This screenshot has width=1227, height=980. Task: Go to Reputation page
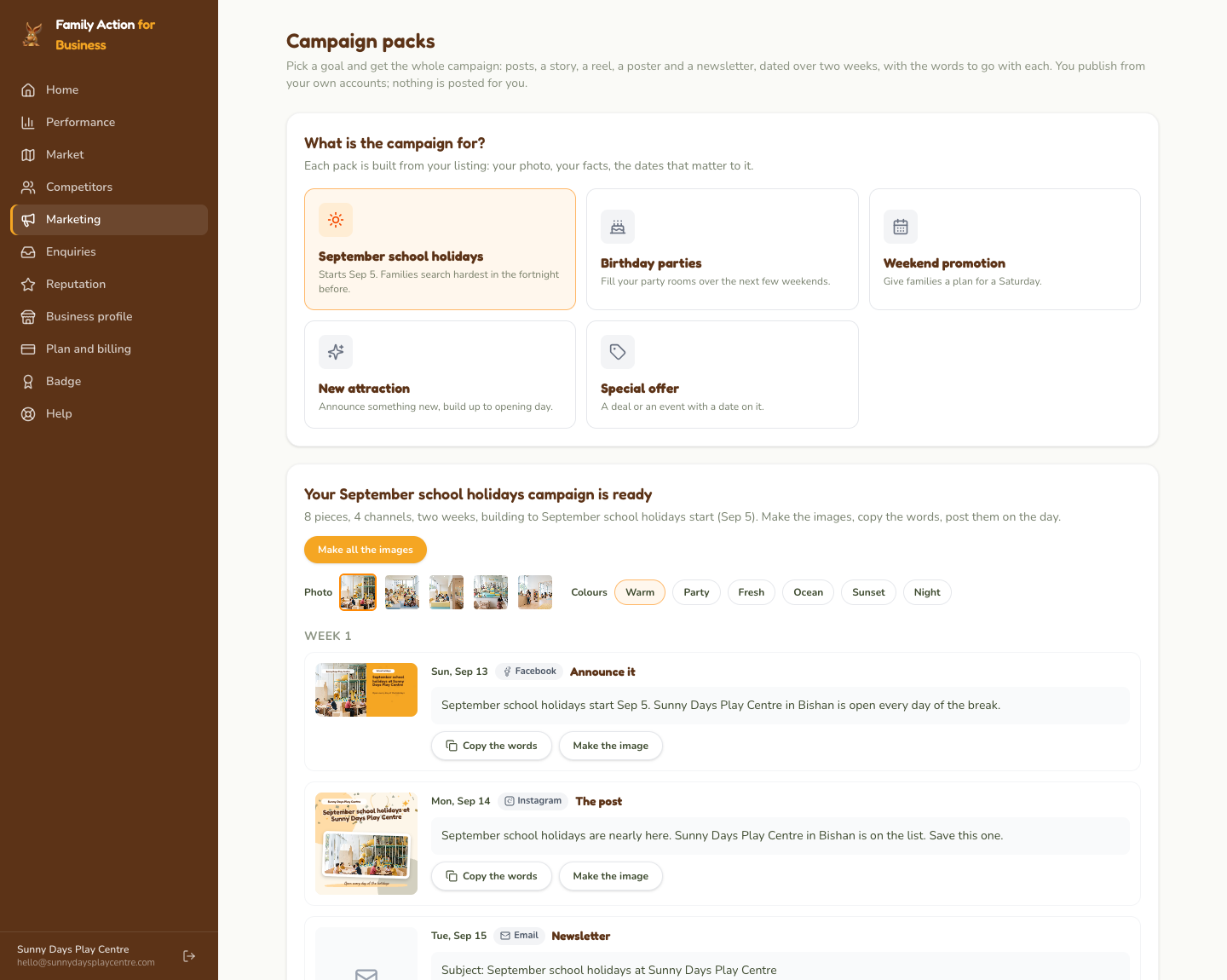tap(109, 284)
